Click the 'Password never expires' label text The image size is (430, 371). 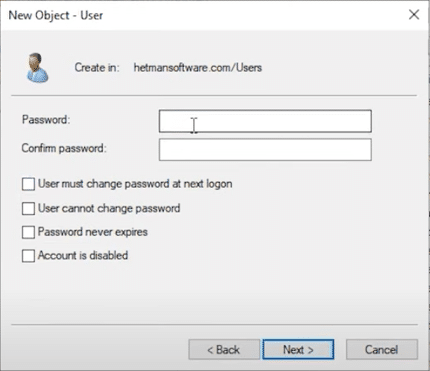click(x=93, y=232)
